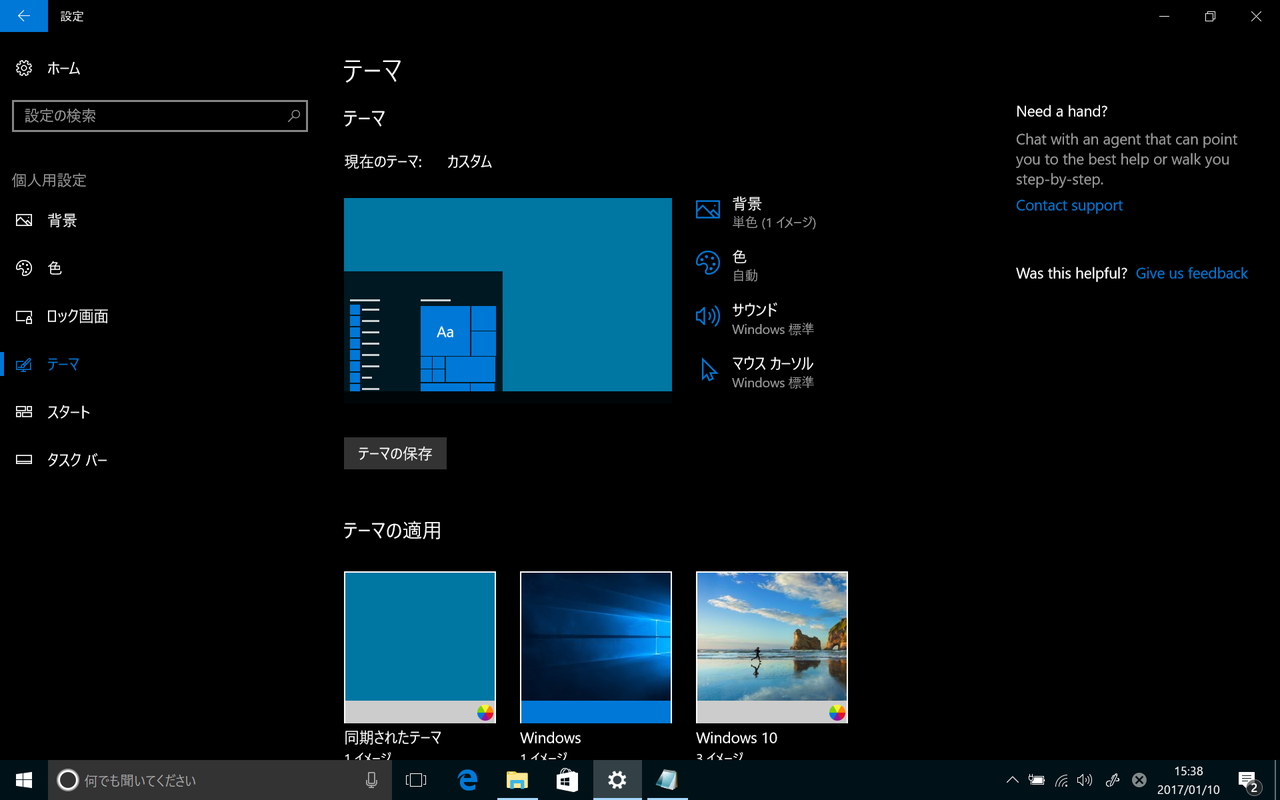Apply the Windows theme thumbnail
The image size is (1280, 800).
point(596,647)
